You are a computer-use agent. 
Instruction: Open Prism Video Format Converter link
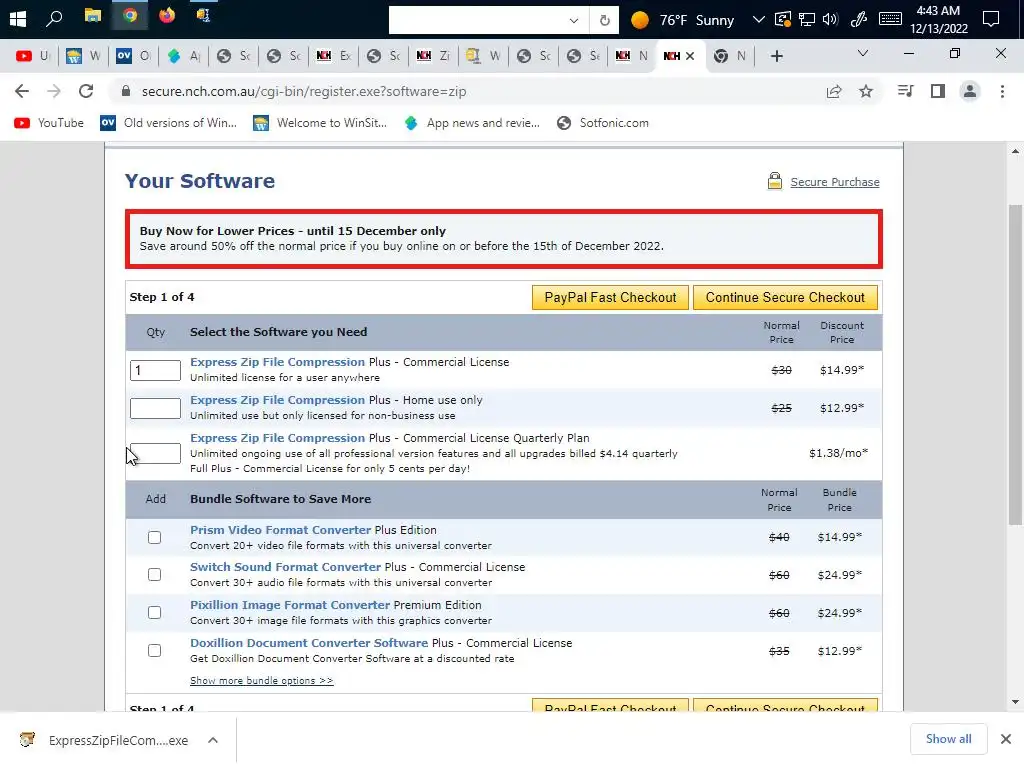[x=280, y=530]
